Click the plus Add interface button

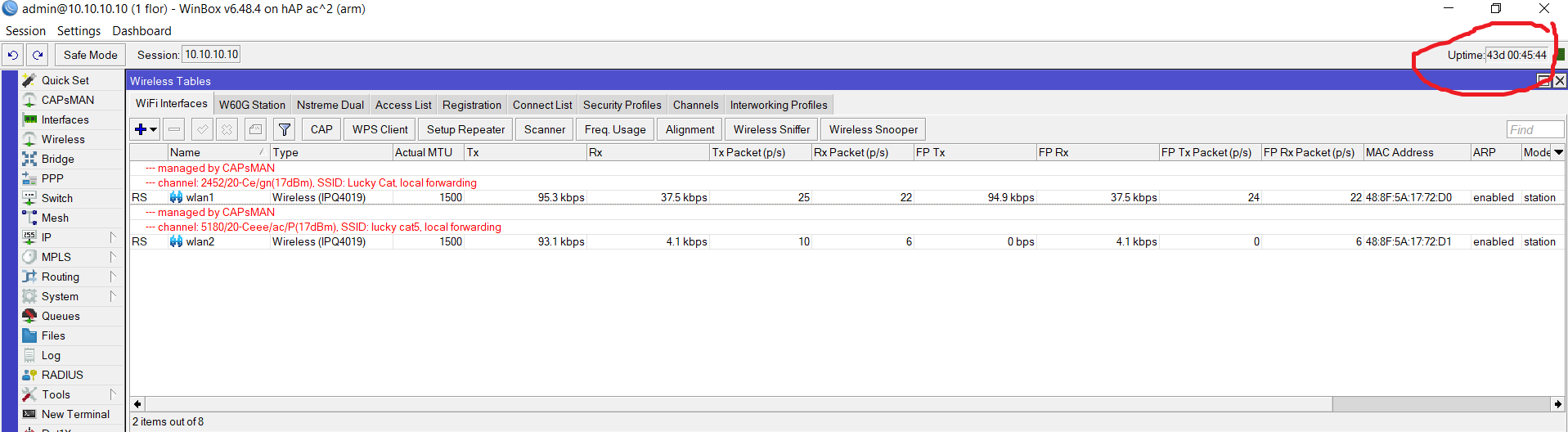pyautogui.click(x=141, y=129)
